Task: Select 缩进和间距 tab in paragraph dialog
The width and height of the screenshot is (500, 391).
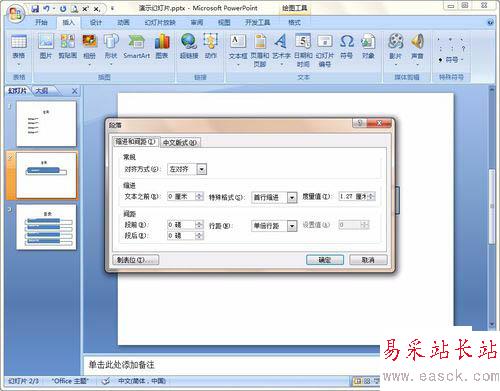Action: pyautogui.click(x=135, y=142)
